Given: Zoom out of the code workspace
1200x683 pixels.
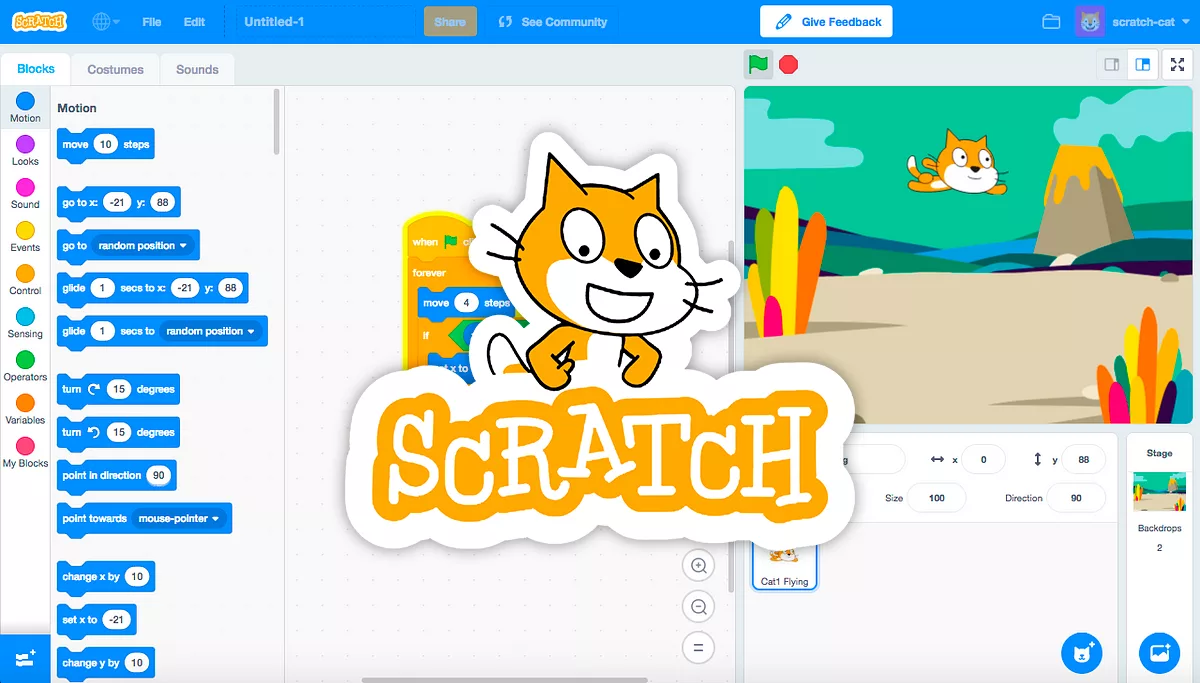Looking at the screenshot, I should click(698, 606).
